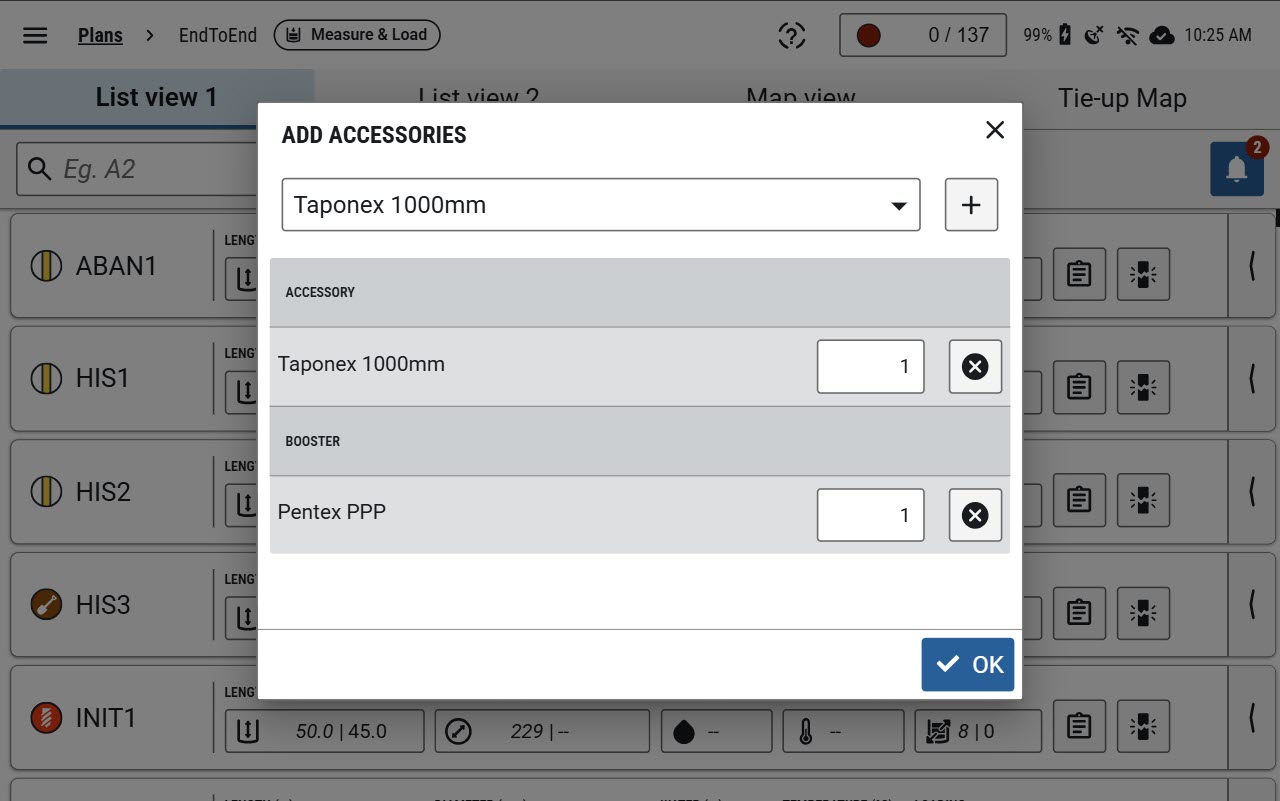Edit INIT1 temperature thermometer field
This screenshot has width=1280, height=801.
pyautogui.click(x=843, y=731)
